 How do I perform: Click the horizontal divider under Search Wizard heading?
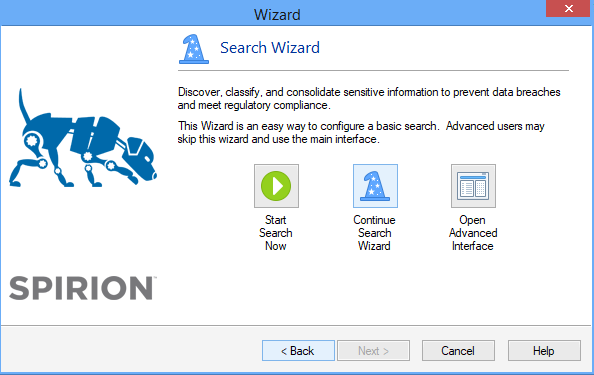pyautogui.click(x=374, y=70)
